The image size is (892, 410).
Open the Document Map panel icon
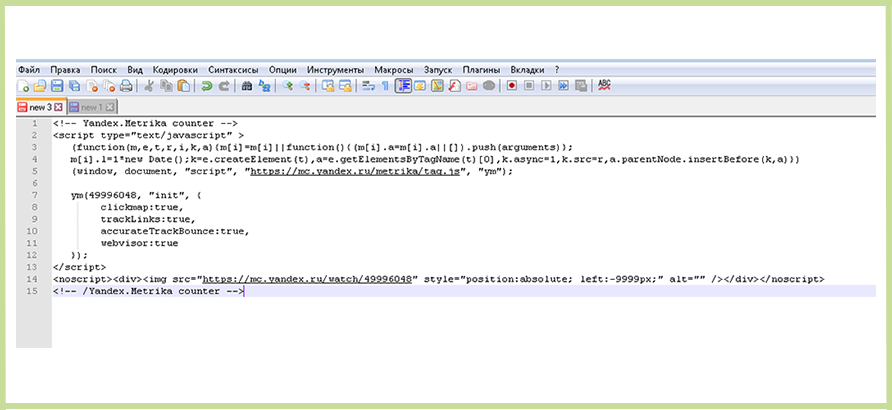click(437, 86)
